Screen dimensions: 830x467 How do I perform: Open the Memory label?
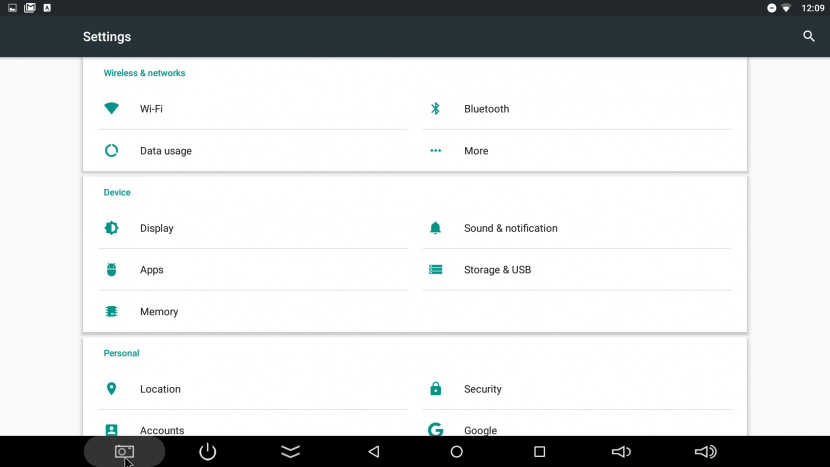point(159,312)
